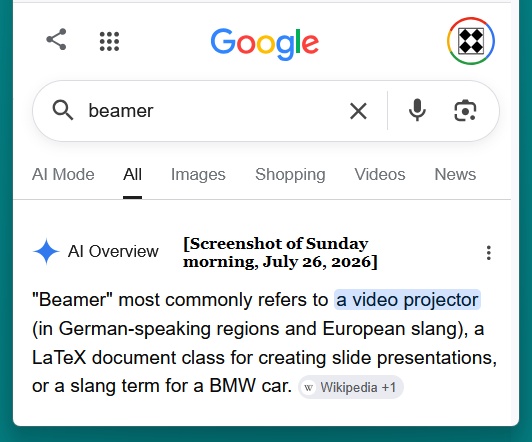Switch to the Images tab

[198, 174]
